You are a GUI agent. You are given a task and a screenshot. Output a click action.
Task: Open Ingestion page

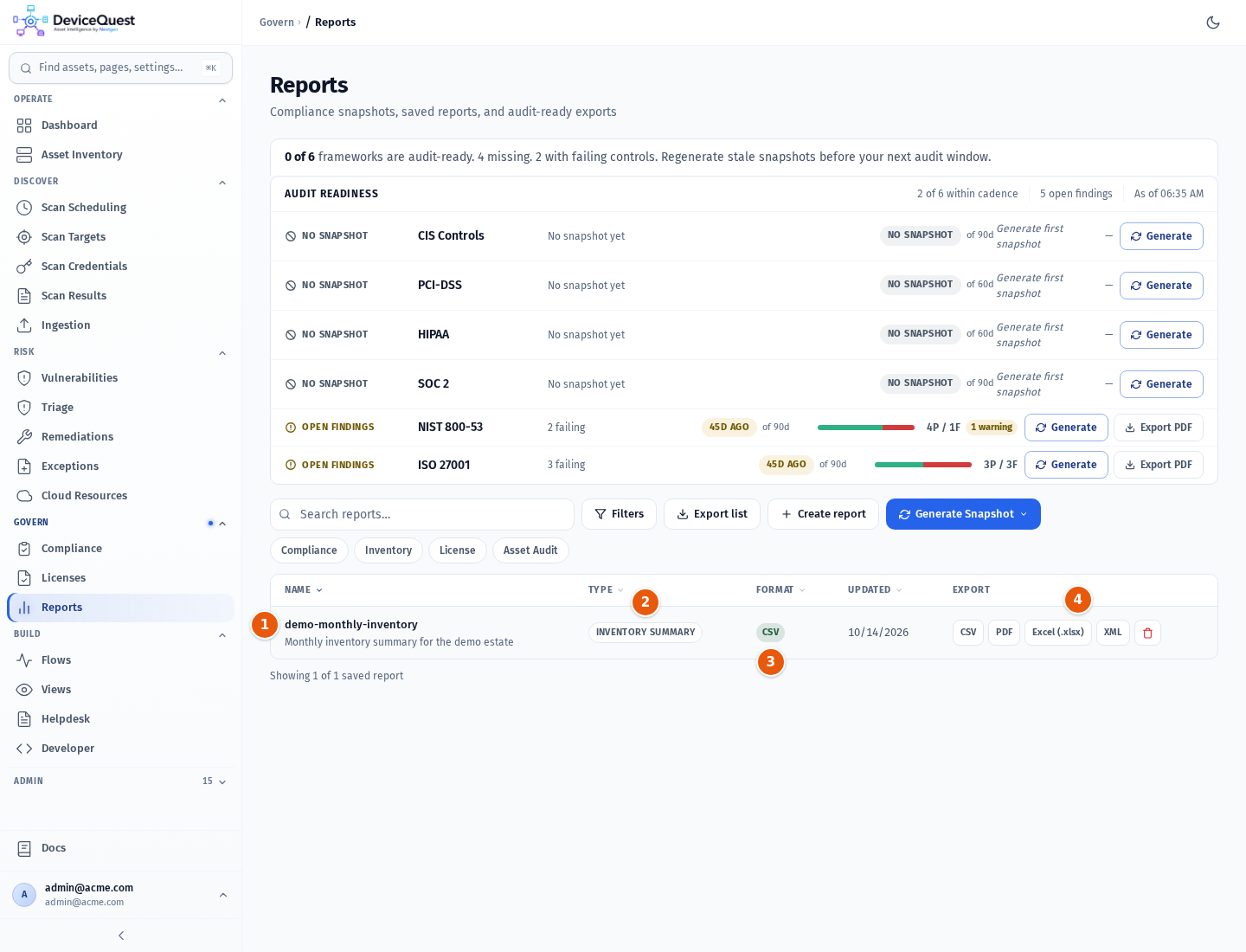point(120,325)
